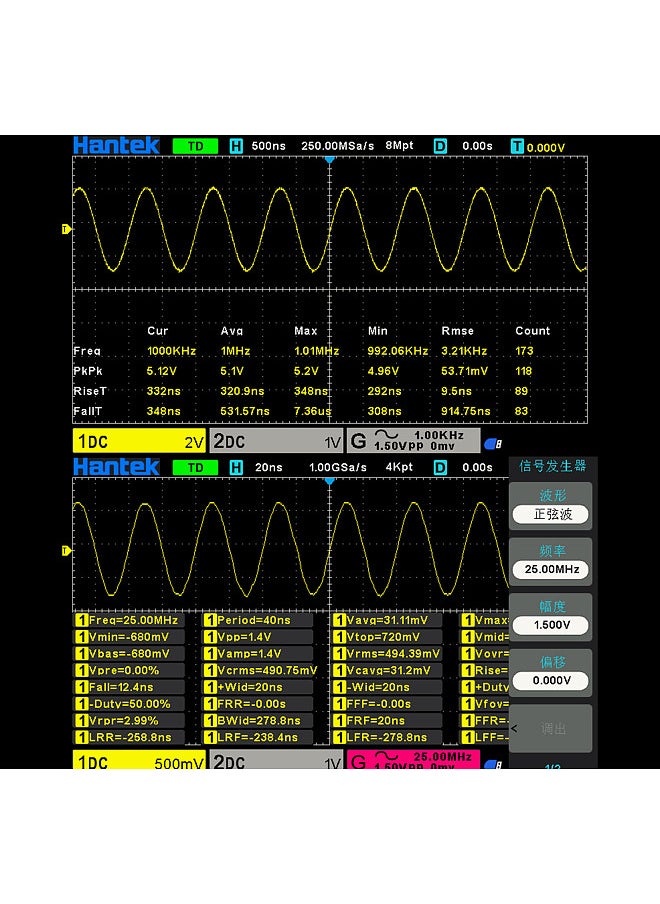The height and width of the screenshot is (904, 660).
Task: Click the 500ns timebase value
Action: [x=269, y=146]
